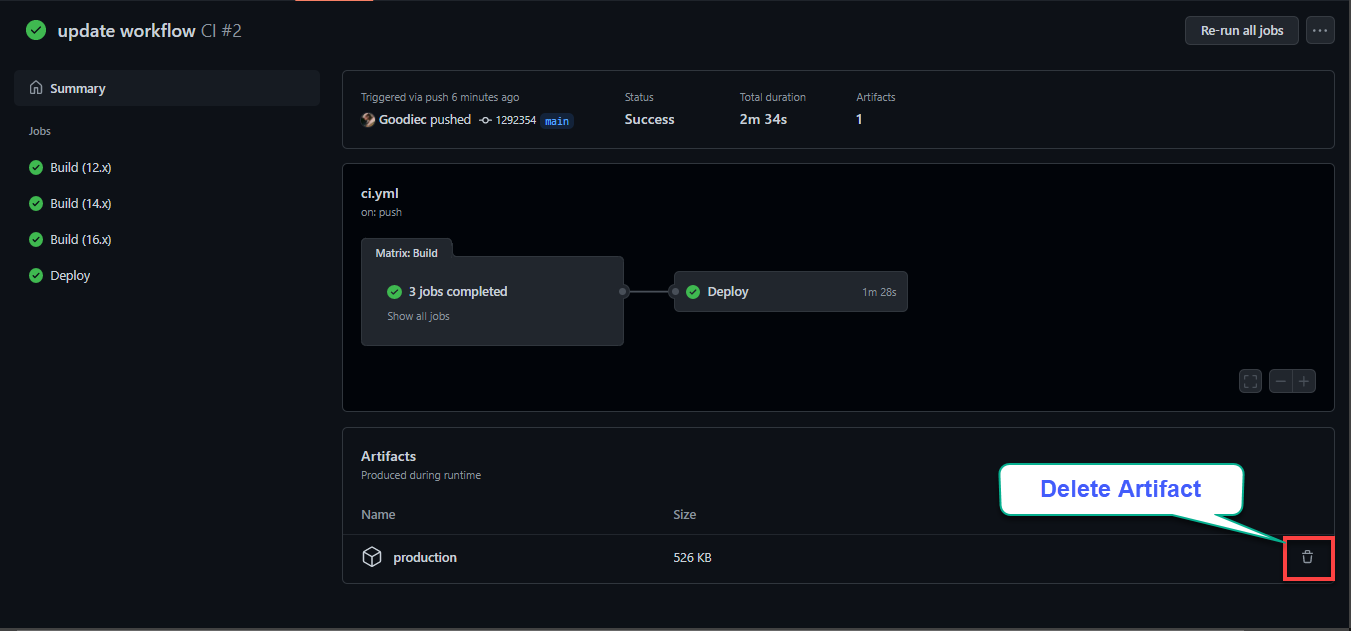Viewport: 1351px width, 631px height.
Task: Delete the production artifact with trash icon
Action: [x=1307, y=557]
